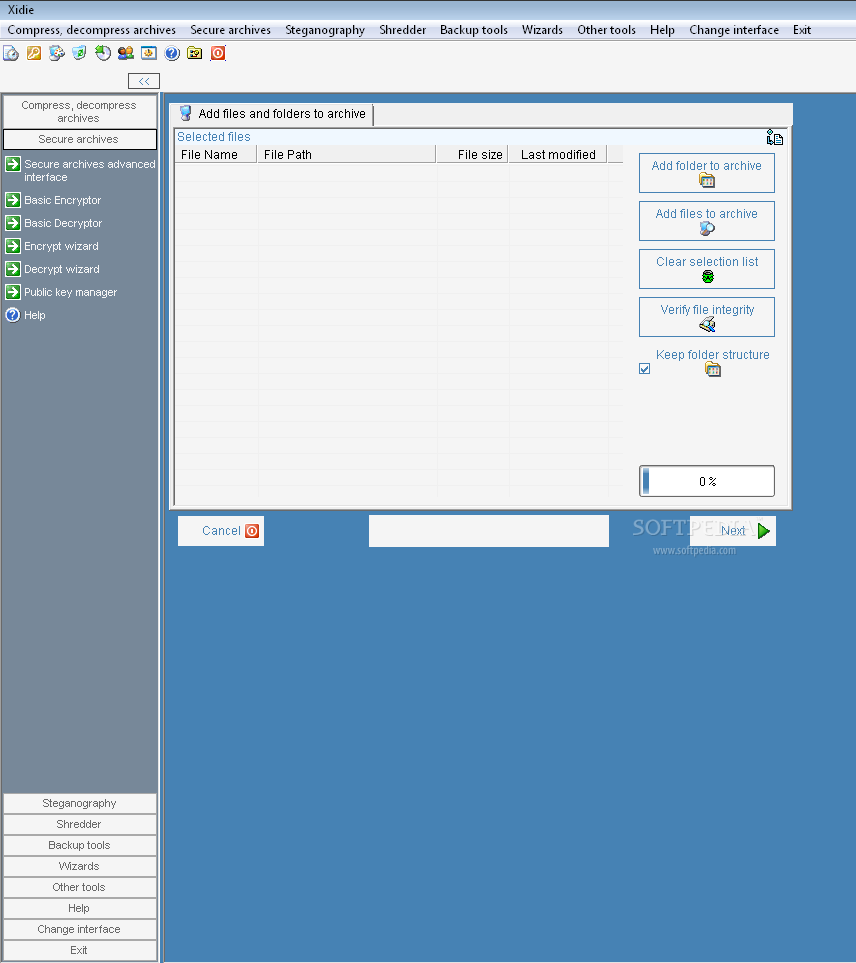Expand Compress, decompress archives sidebar section
Image resolution: width=856 pixels, height=963 pixels.
80,112
